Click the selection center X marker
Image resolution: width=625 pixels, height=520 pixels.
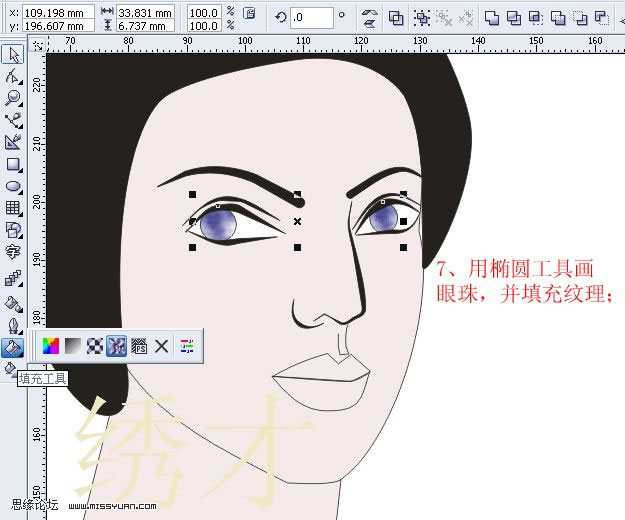[x=297, y=221]
